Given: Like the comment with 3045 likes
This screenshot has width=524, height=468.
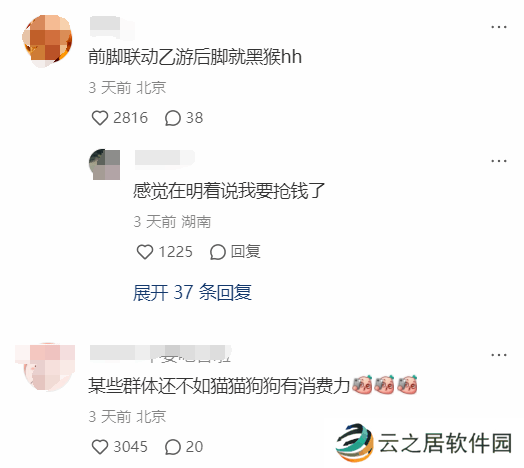Looking at the screenshot, I should click(x=100, y=447).
